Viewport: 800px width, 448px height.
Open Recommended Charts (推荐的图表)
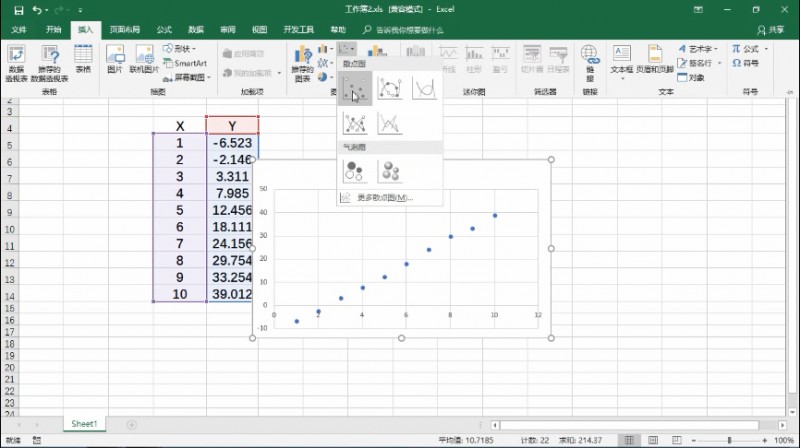click(x=303, y=63)
